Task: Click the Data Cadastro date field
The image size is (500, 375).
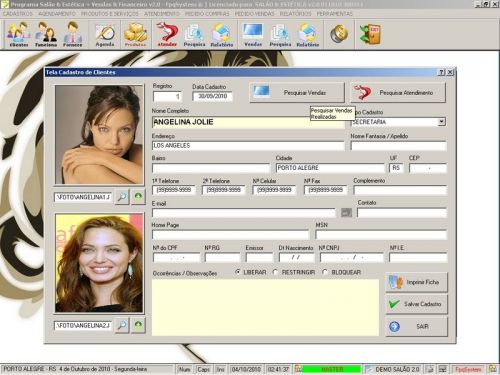Action: coord(212,96)
